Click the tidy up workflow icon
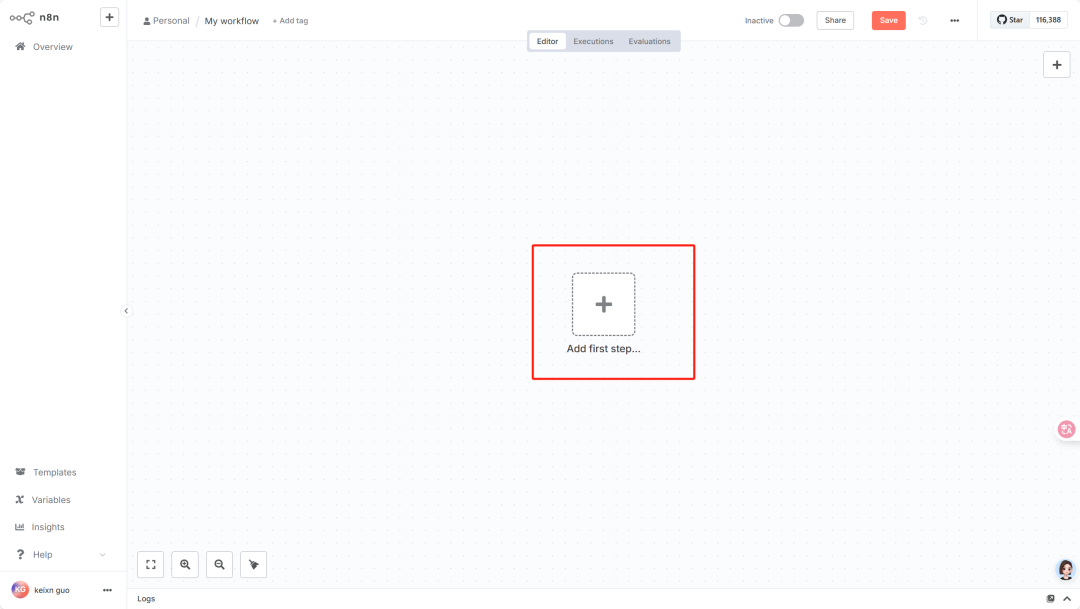1080x609 pixels. (253, 564)
